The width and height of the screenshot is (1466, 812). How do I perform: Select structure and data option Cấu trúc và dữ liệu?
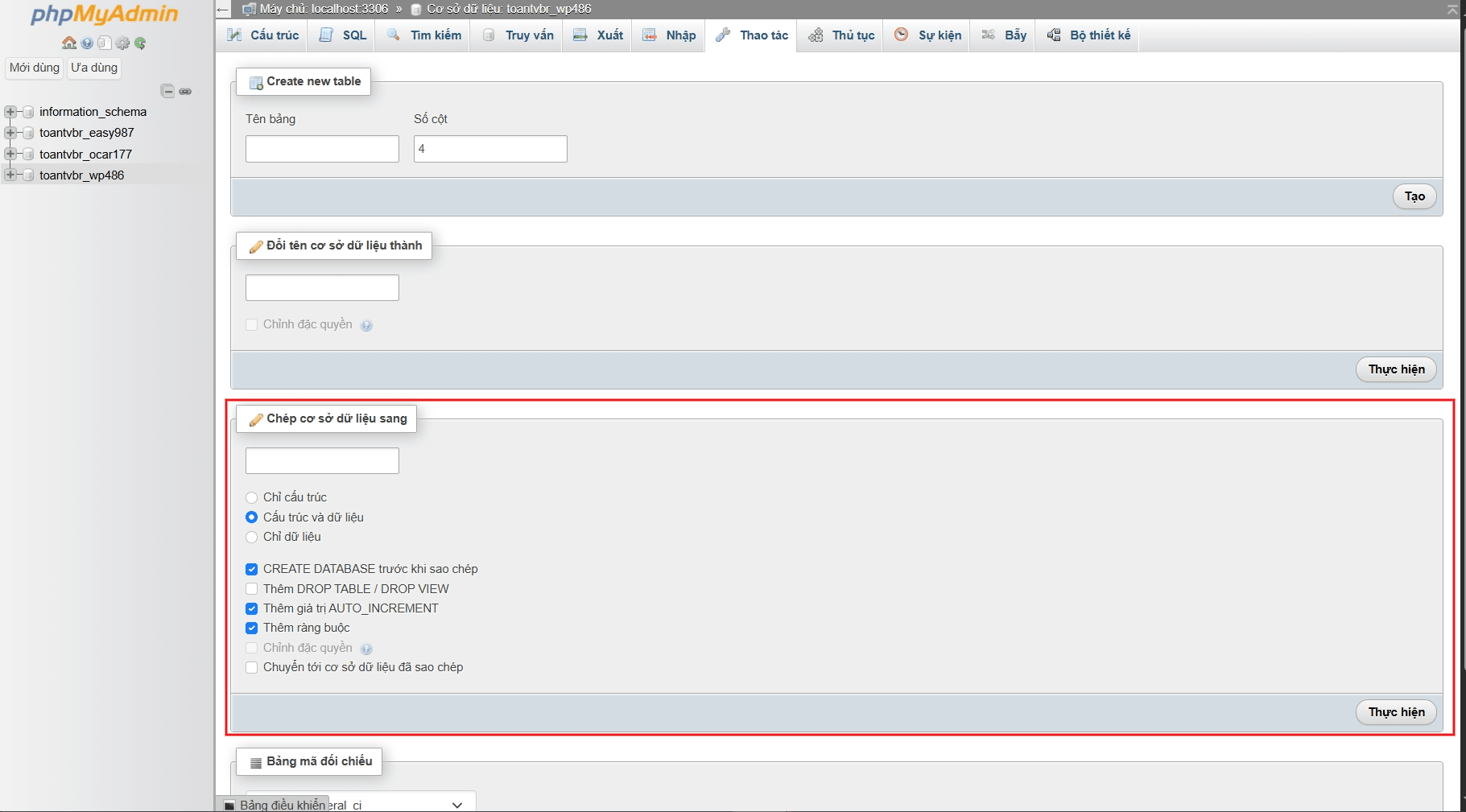pos(251,517)
